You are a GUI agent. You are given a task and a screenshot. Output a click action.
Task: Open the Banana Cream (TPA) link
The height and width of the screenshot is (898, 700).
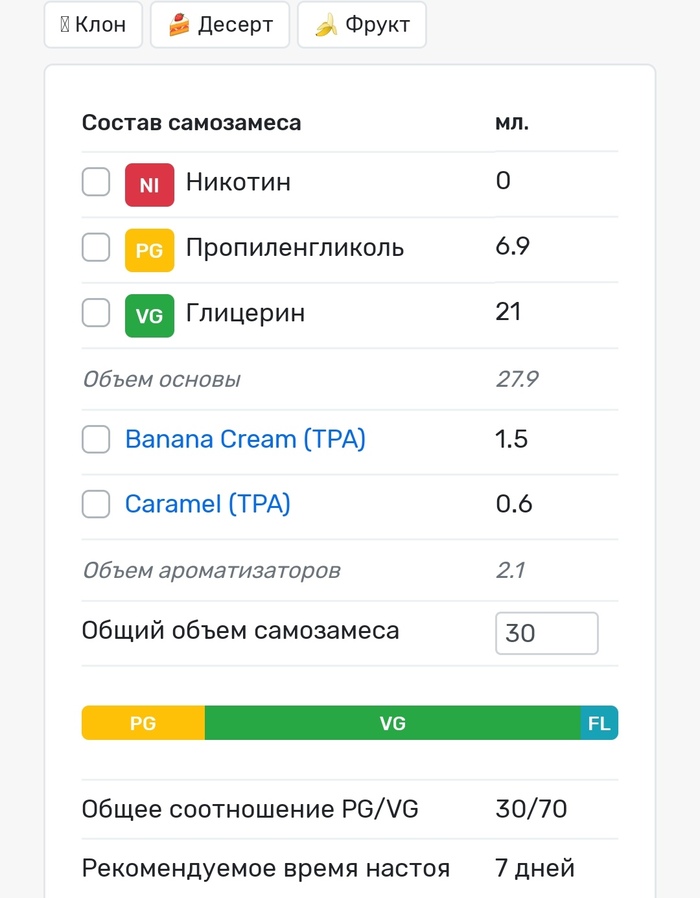coord(245,439)
